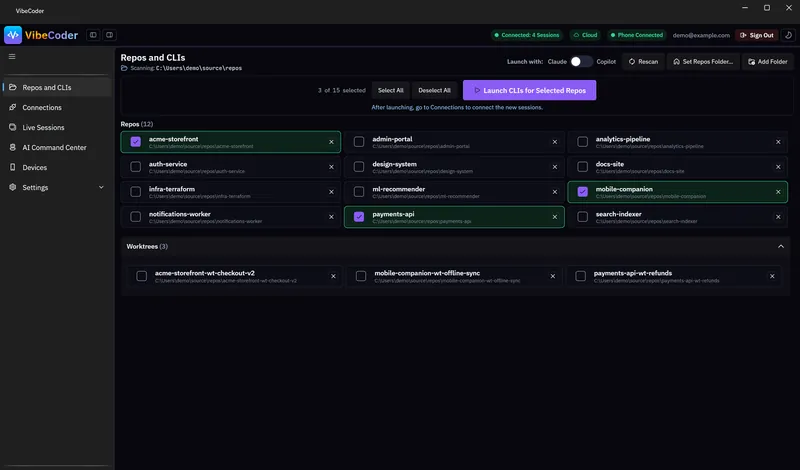
Task: Click Launch CLIs for Selected Repos
Action: [529, 90]
